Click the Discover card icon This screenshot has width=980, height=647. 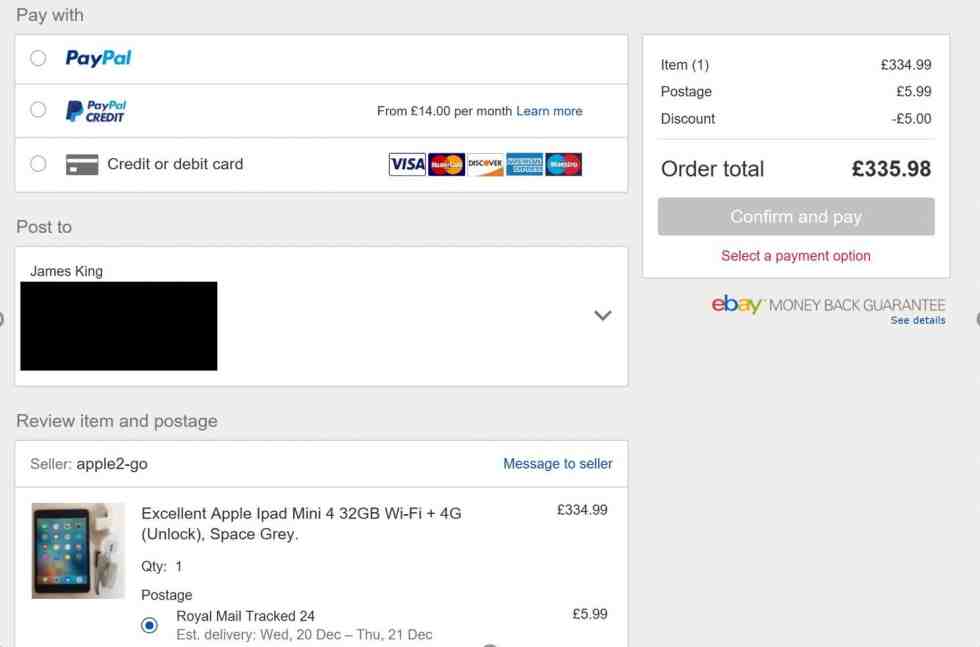tap(483, 164)
